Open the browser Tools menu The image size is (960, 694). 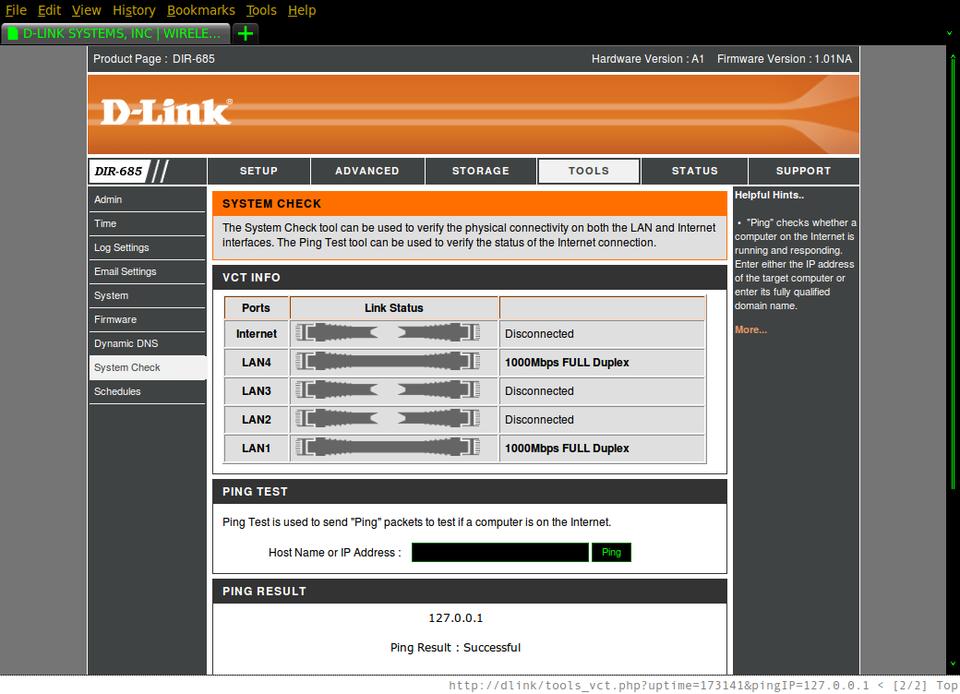pyautogui.click(x=261, y=10)
